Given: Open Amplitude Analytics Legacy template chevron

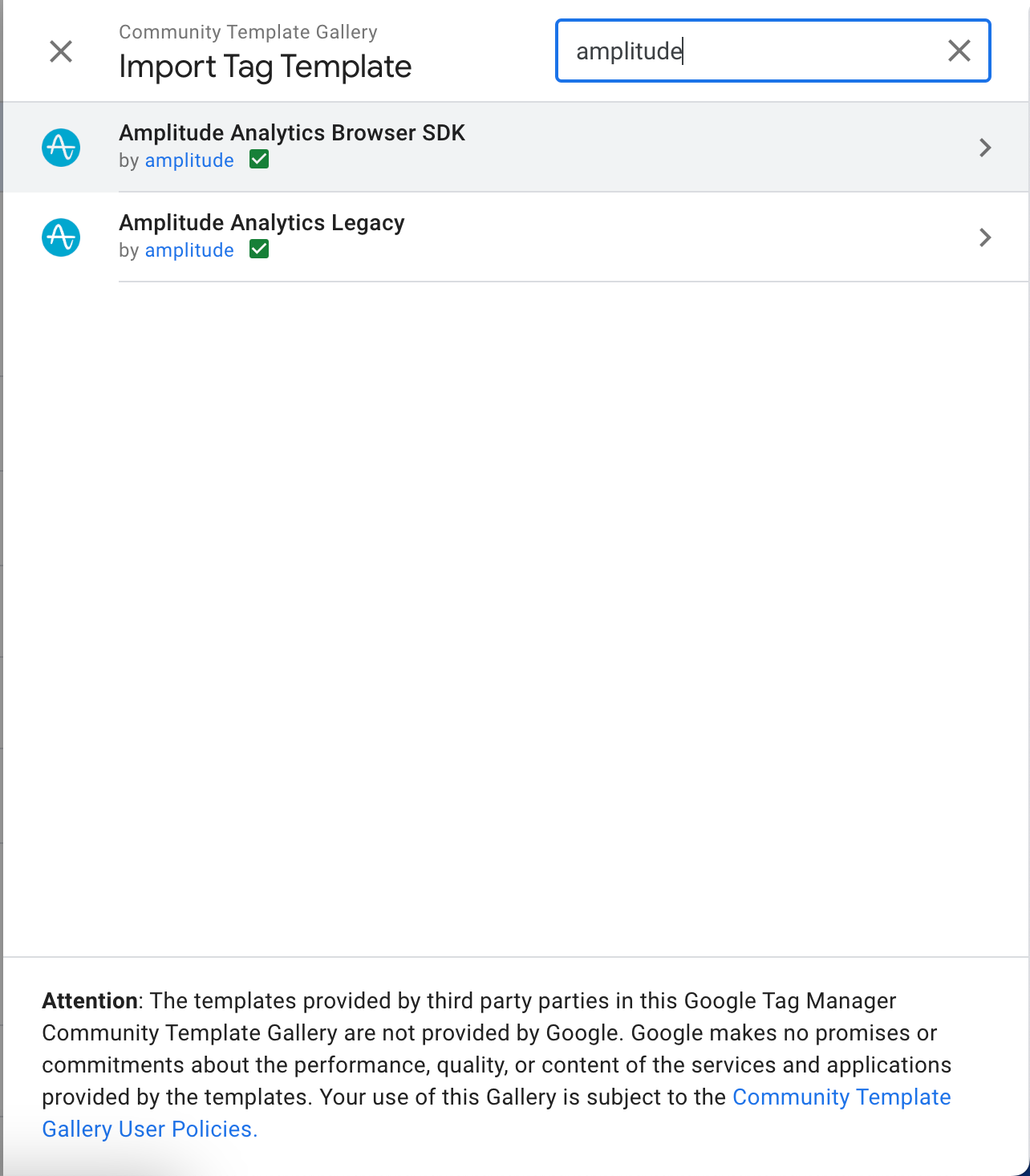Looking at the screenshot, I should (x=986, y=237).
